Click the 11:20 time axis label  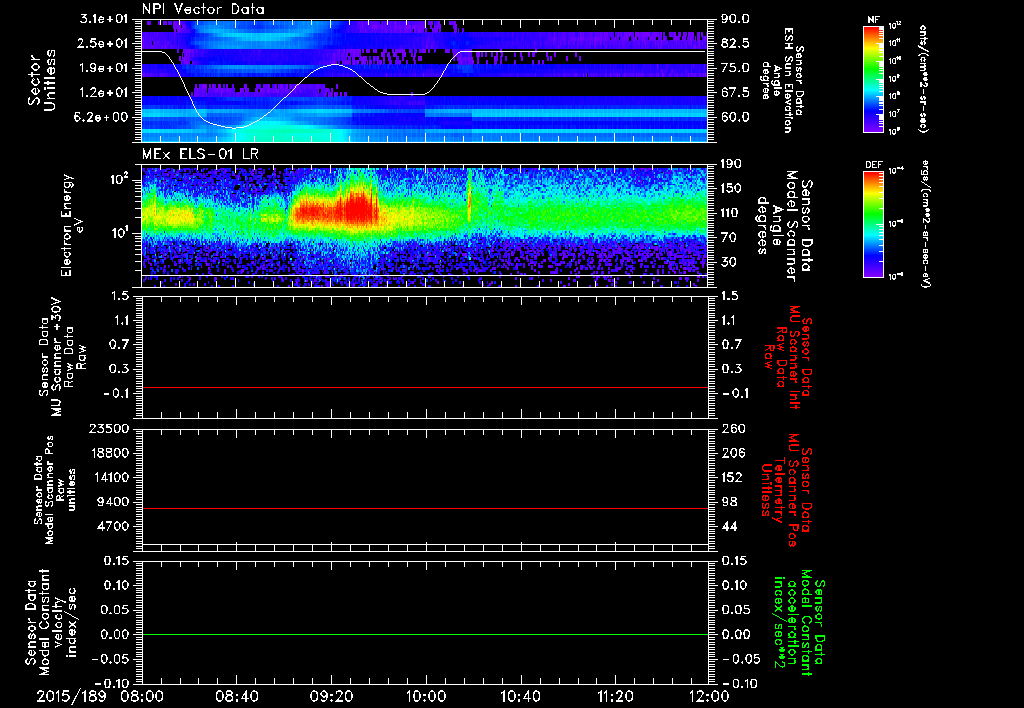point(615,696)
